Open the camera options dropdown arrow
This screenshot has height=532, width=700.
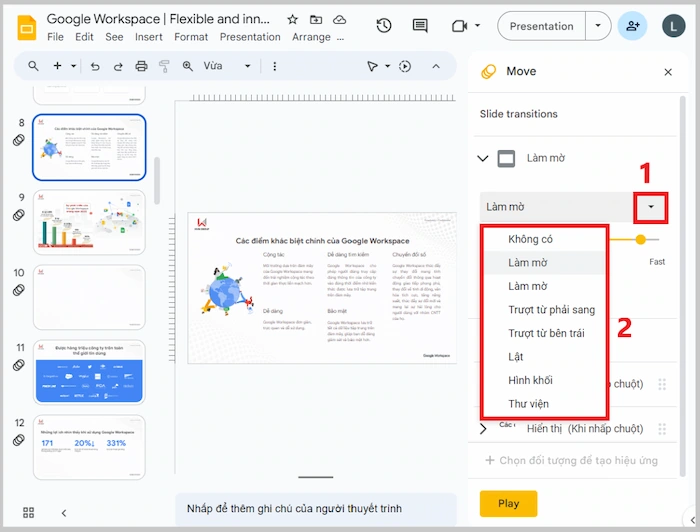[477, 25]
